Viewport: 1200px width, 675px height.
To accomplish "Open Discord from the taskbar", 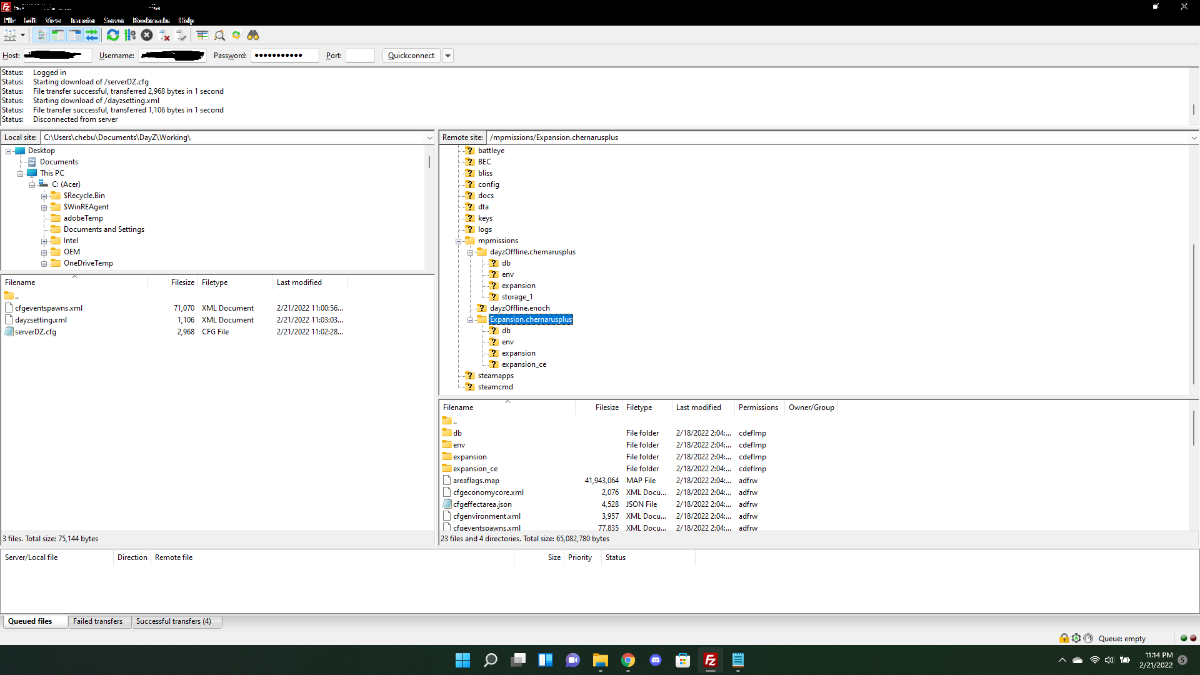I will click(x=655, y=660).
